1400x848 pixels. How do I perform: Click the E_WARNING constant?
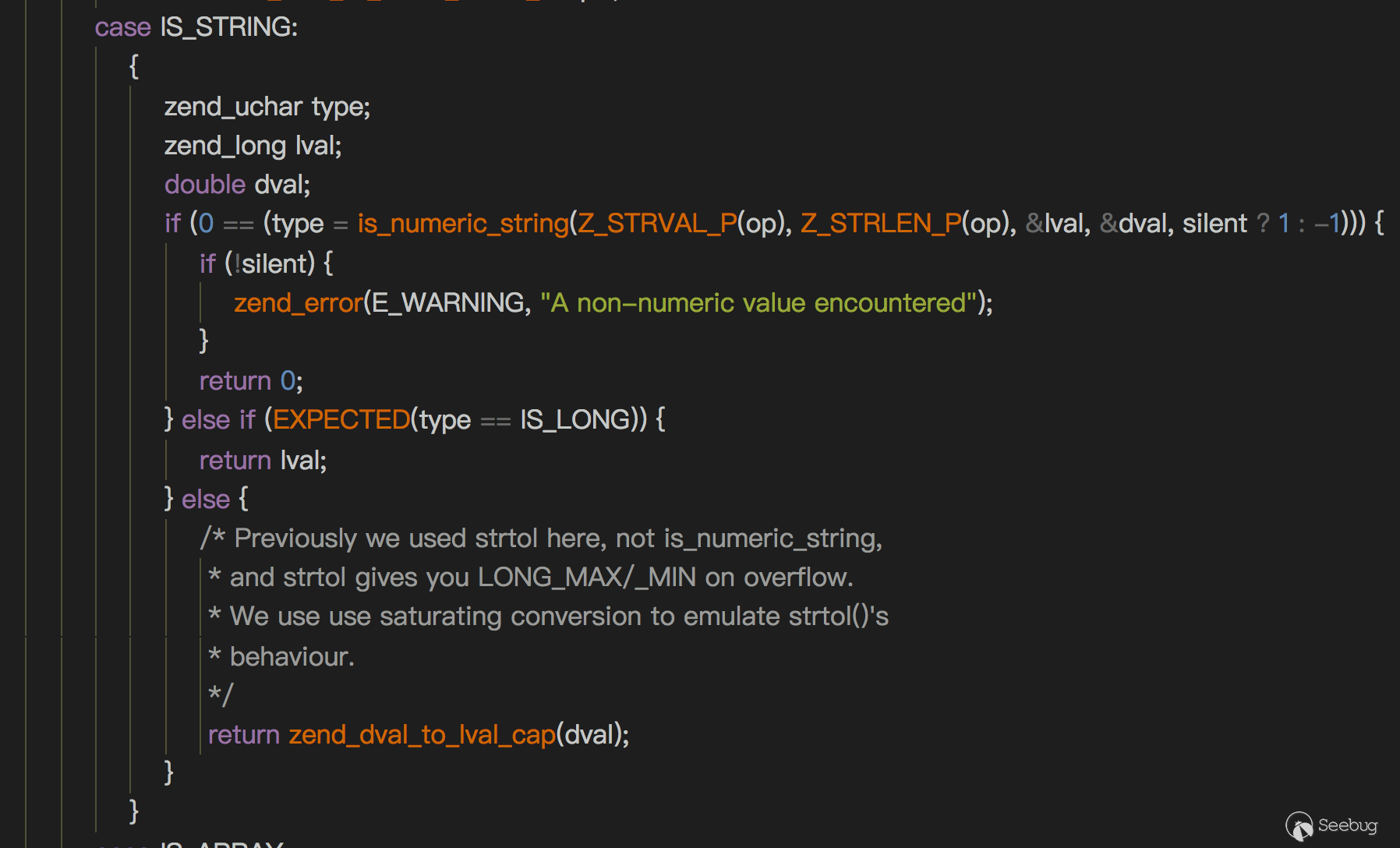[x=447, y=302]
